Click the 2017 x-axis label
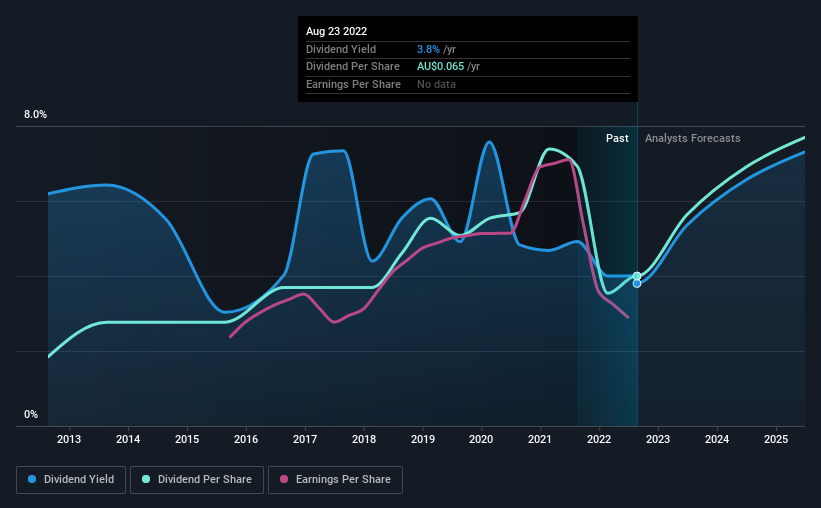 point(305,439)
